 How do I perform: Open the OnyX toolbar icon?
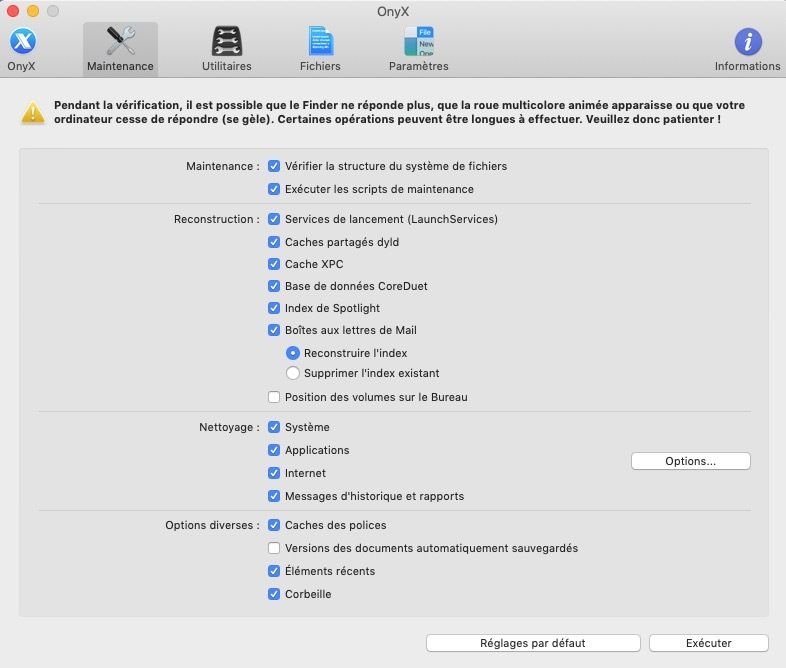click(23, 41)
